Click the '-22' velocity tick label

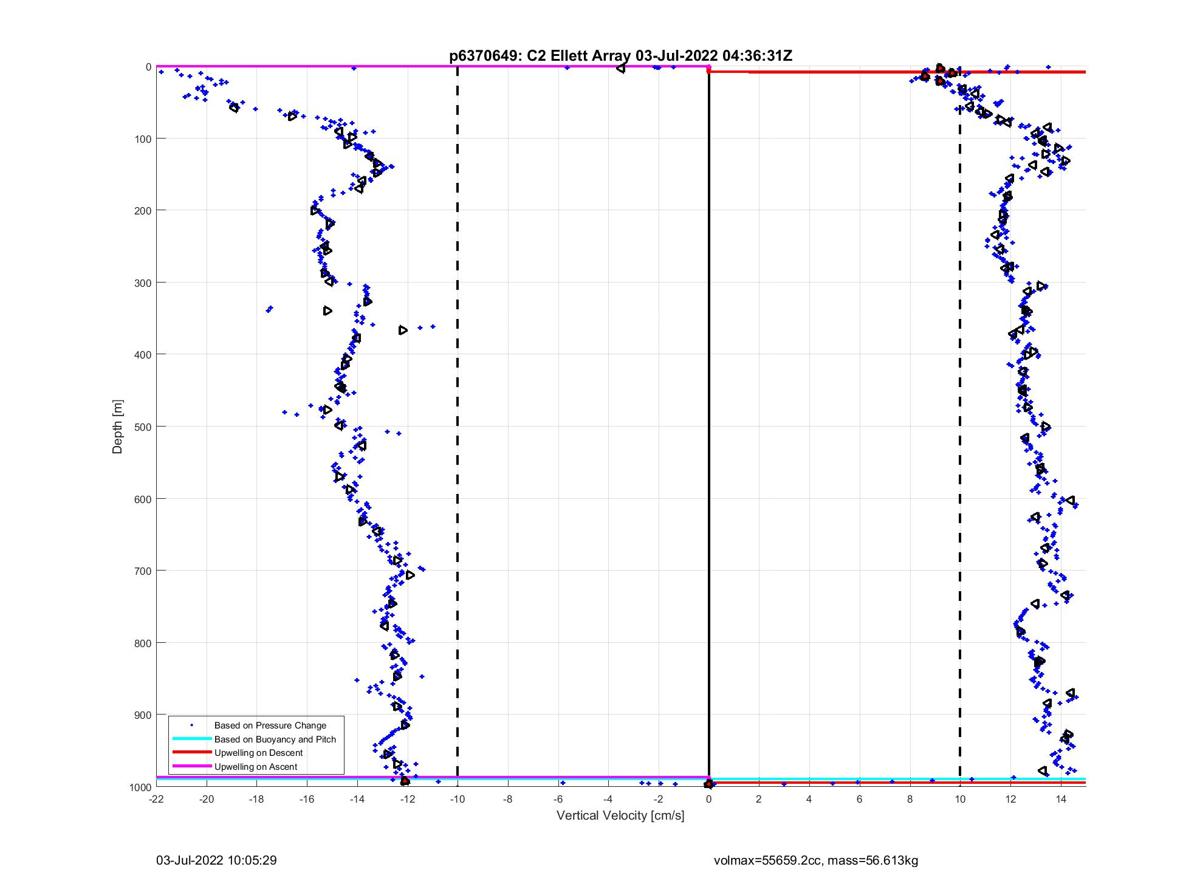(156, 799)
